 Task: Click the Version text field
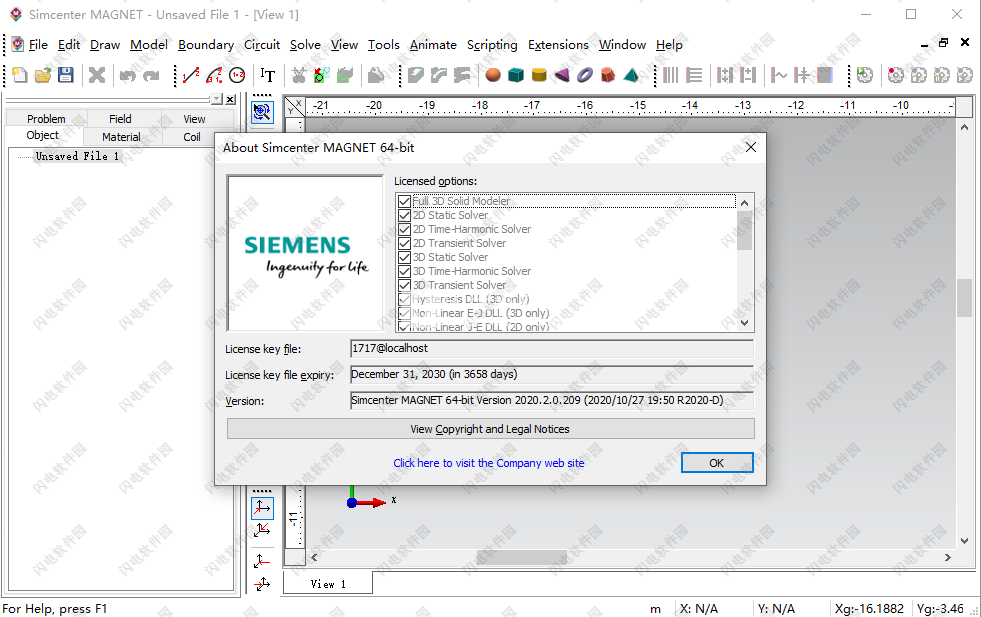click(552, 400)
